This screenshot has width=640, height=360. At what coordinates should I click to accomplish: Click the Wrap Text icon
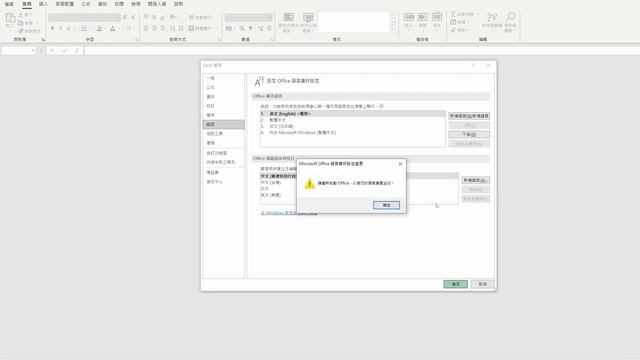click(x=191, y=17)
